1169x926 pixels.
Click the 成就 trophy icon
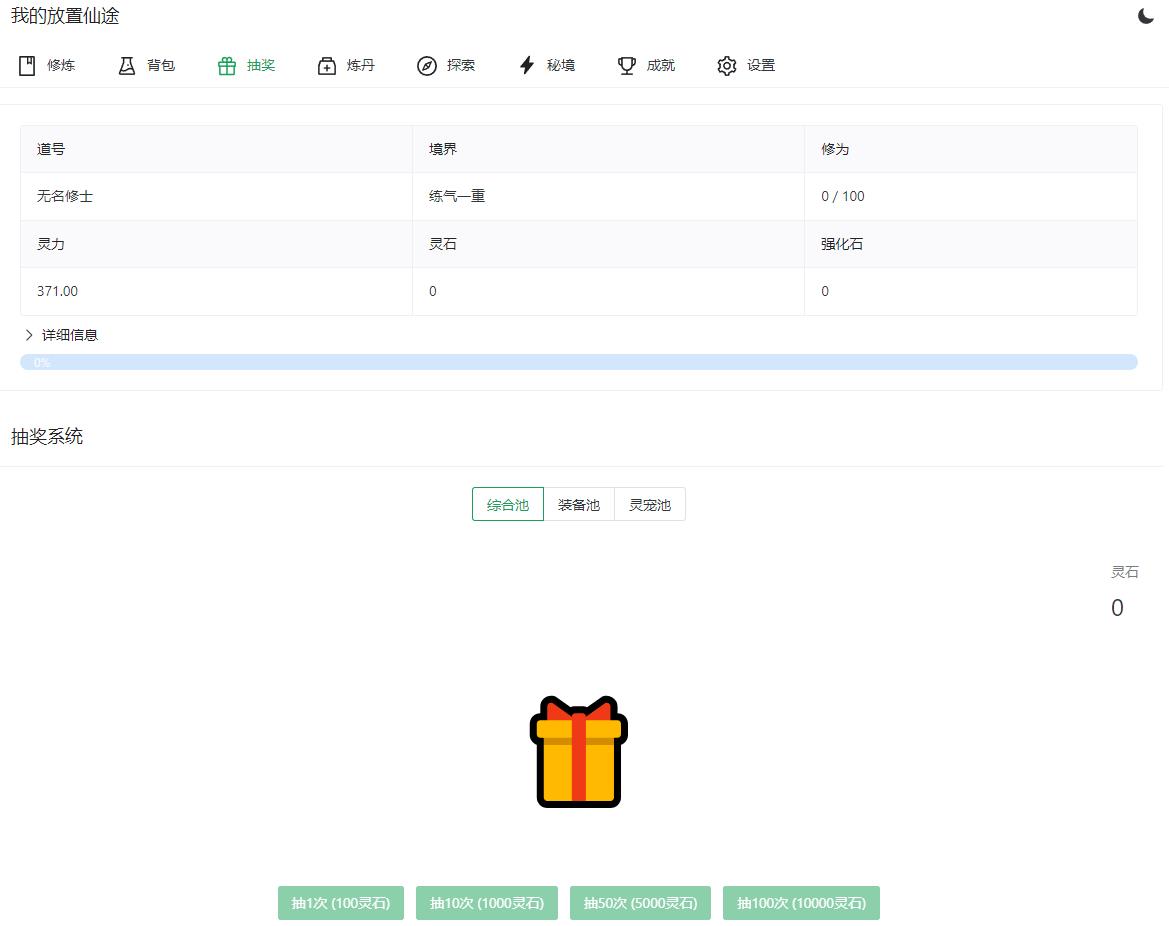tap(627, 66)
